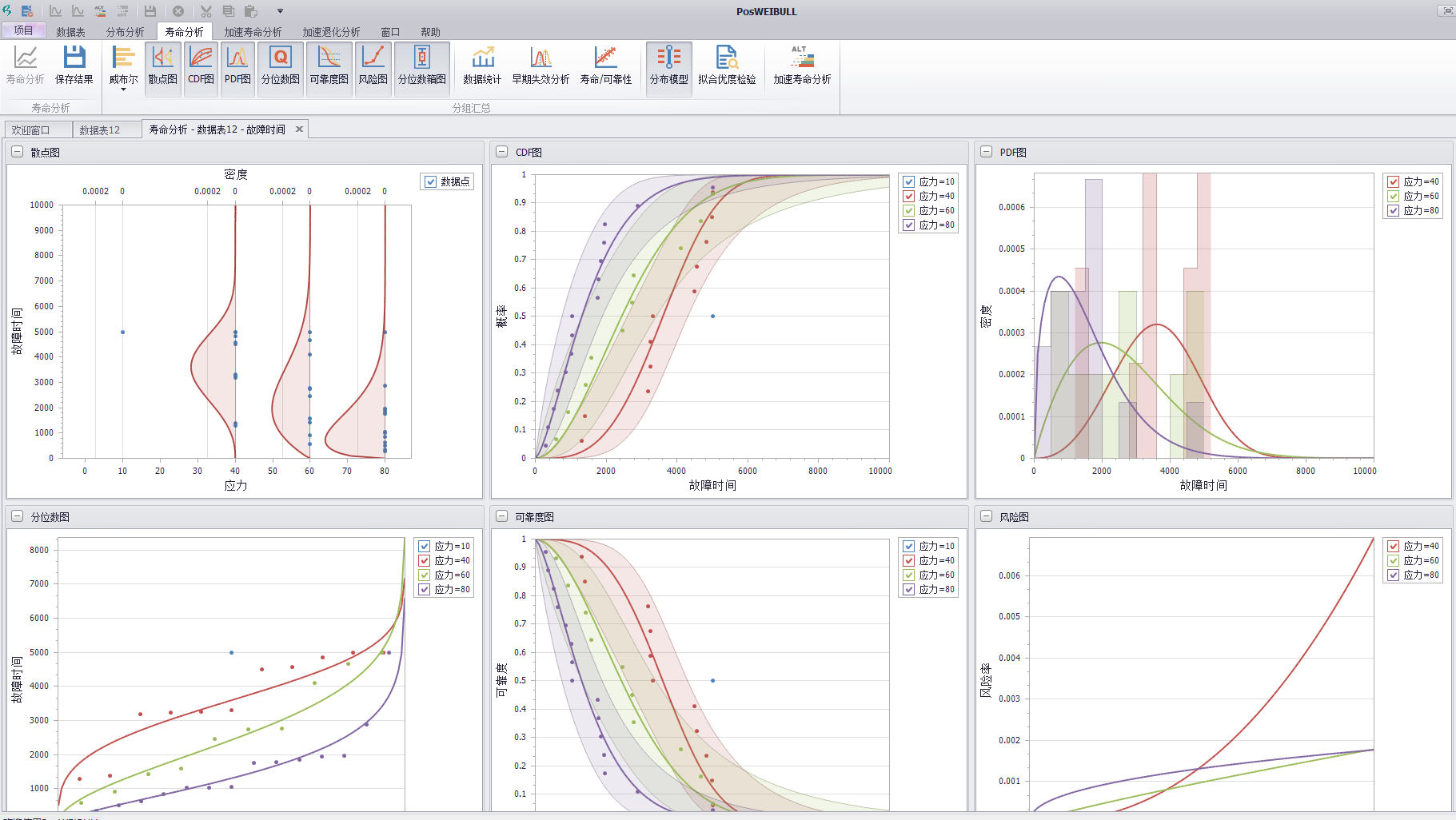This screenshot has width=1456, height=820.
Task: Switch to the 数据表 ribbon tab
Action: click(x=70, y=32)
